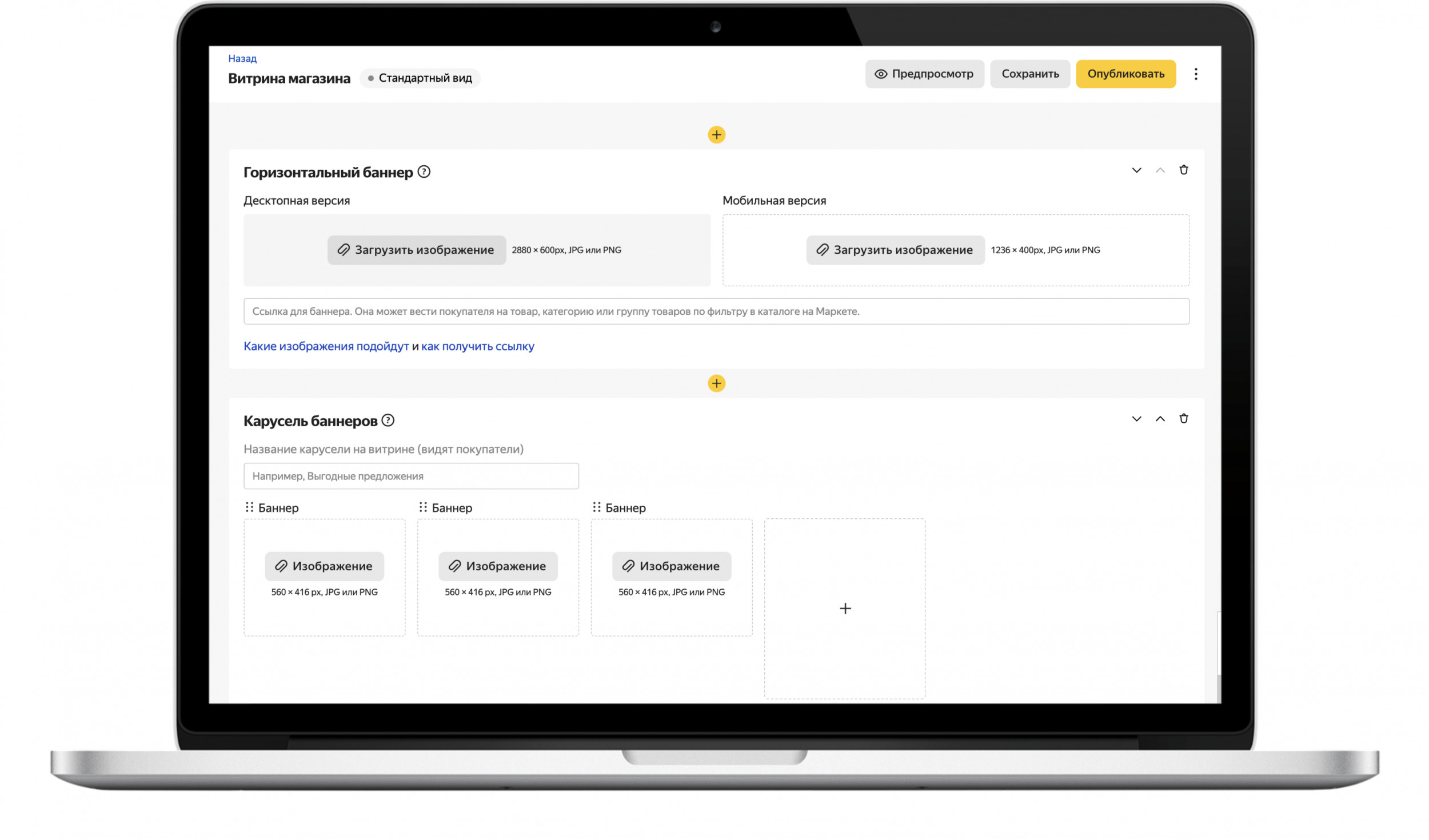This screenshot has height=840, width=1429.
Task: Open the Какие изображения подойдут link
Action: [x=326, y=346]
